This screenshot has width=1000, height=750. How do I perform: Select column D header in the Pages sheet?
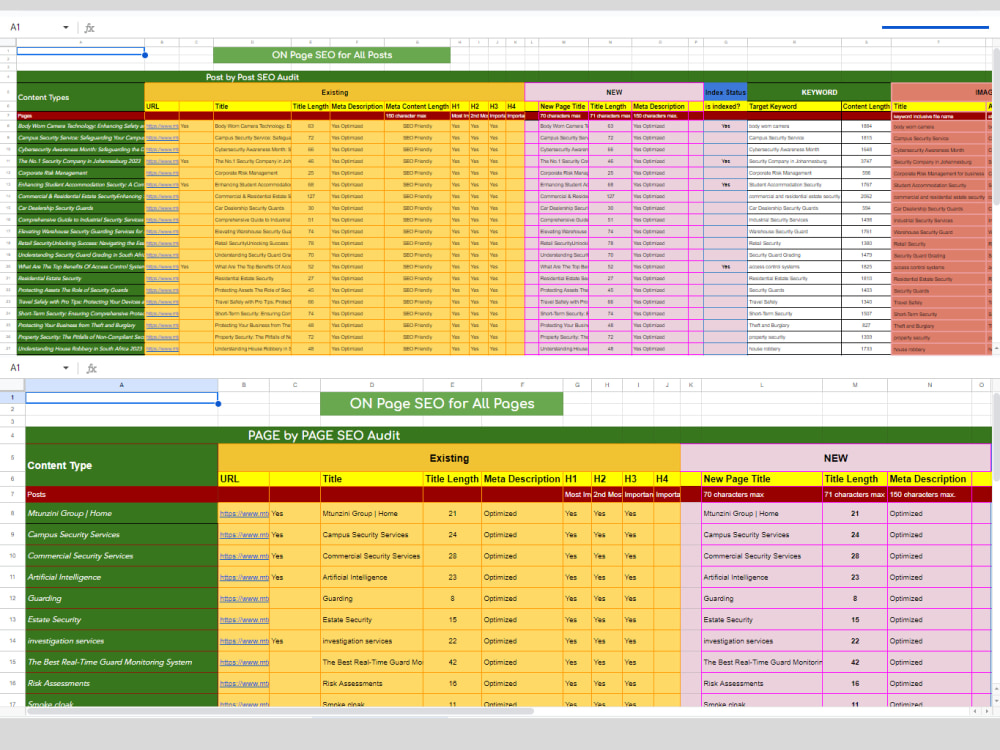tap(372, 385)
